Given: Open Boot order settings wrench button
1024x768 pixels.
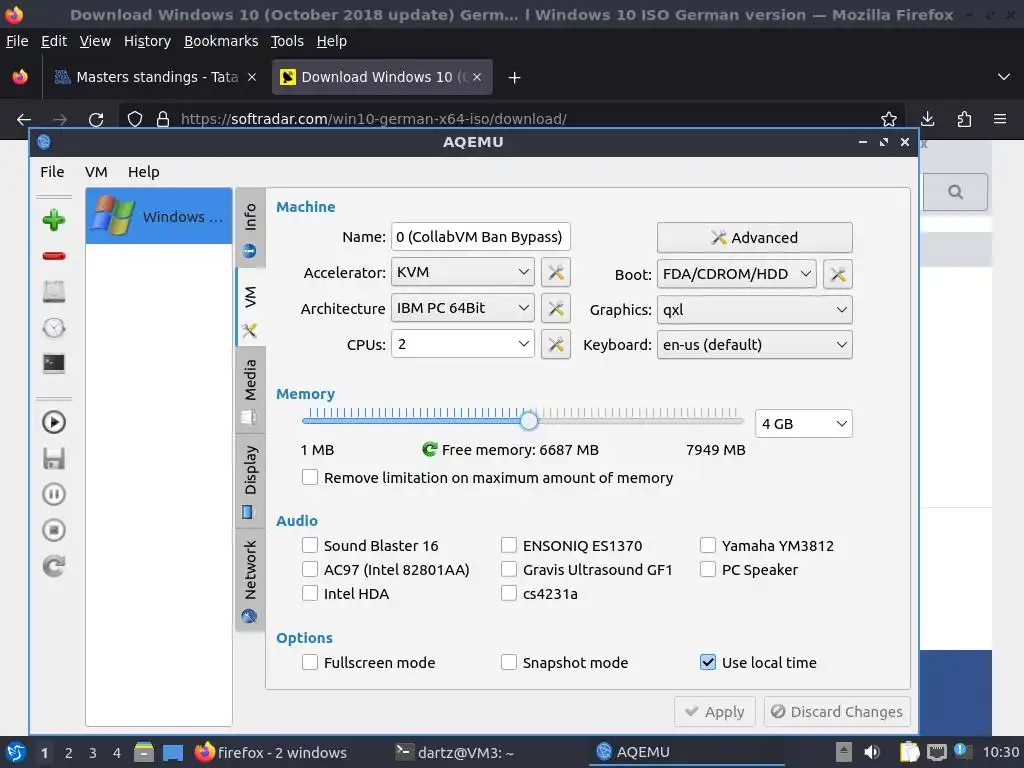Looking at the screenshot, I should click(x=838, y=274).
